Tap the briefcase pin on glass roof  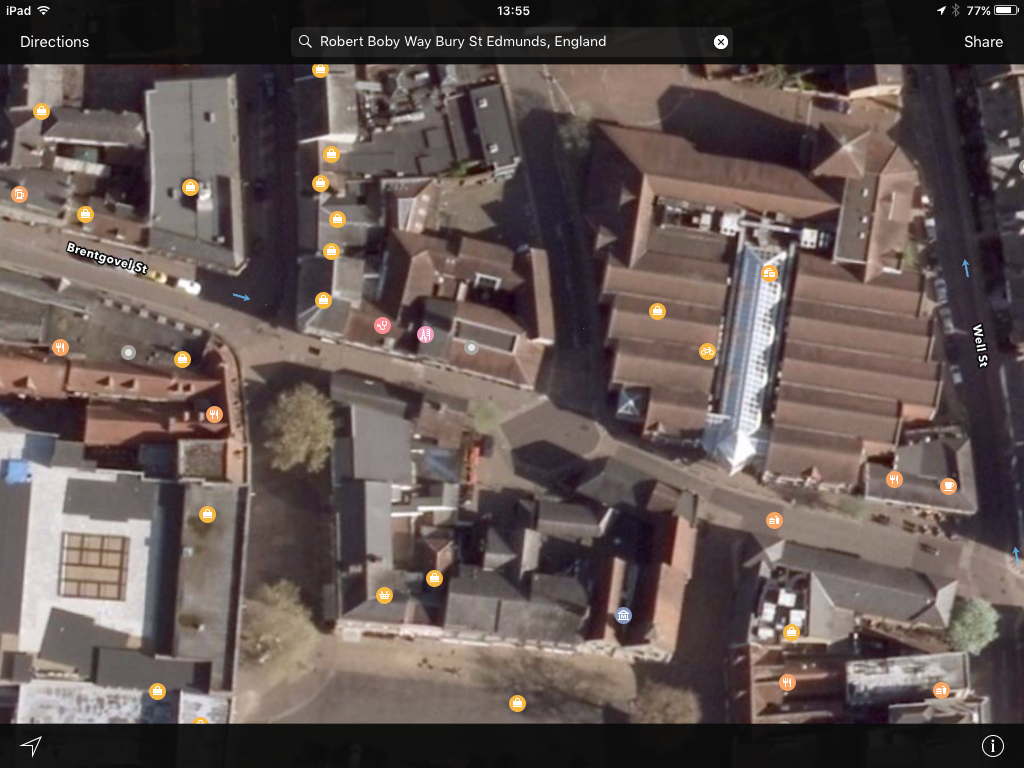pyautogui.click(x=770, y=273)
